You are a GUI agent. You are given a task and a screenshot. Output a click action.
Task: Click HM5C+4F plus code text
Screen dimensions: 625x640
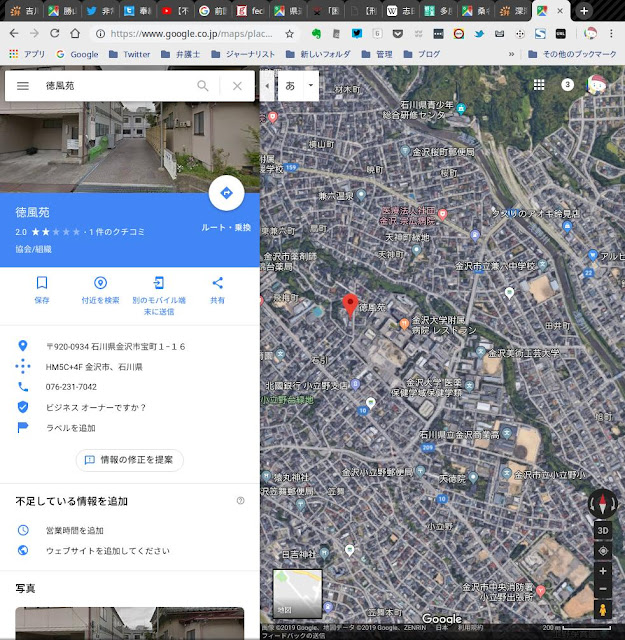(94, 367)
